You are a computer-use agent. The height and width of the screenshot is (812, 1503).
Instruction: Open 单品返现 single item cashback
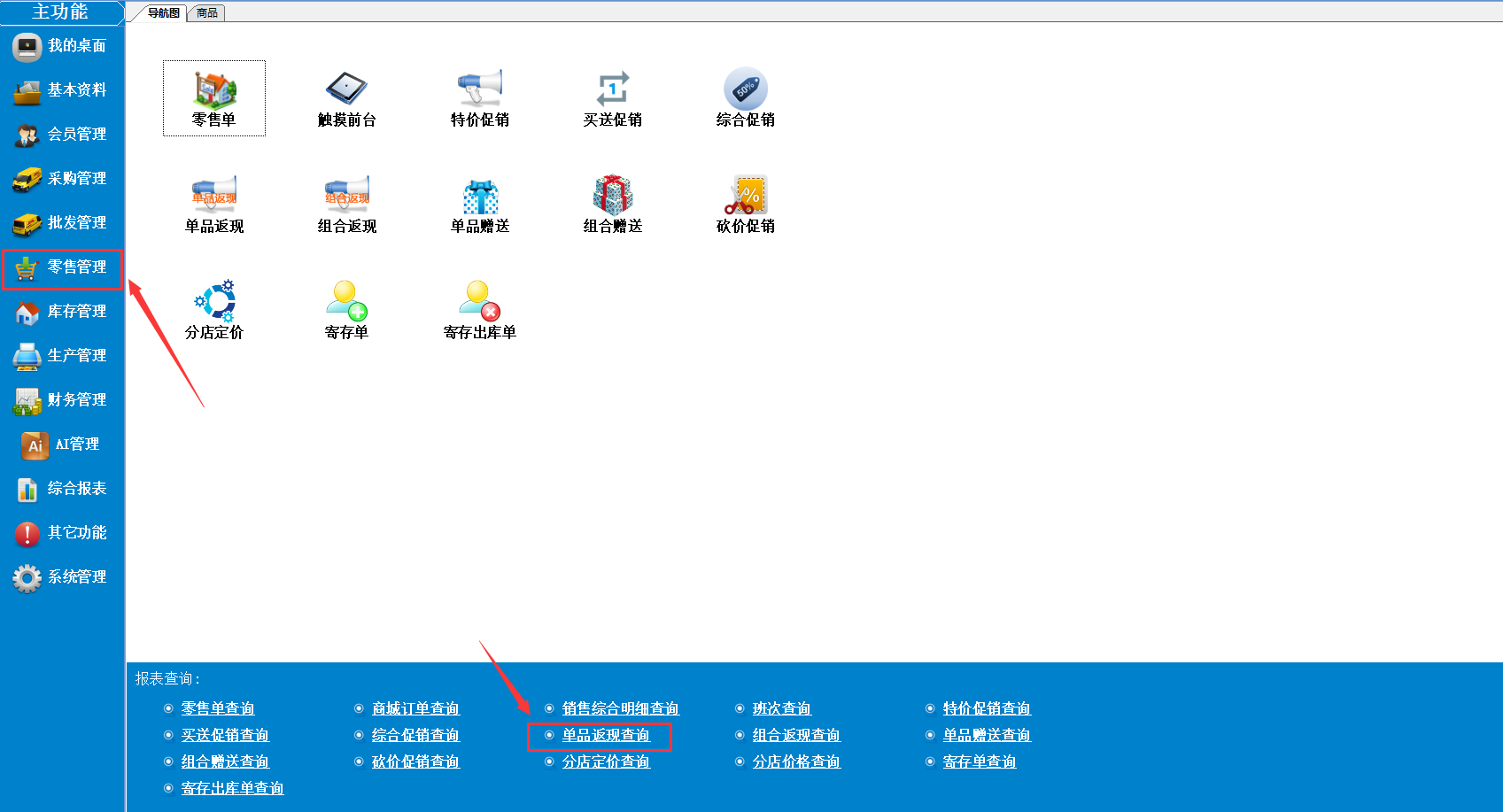(x=214, y=205)
